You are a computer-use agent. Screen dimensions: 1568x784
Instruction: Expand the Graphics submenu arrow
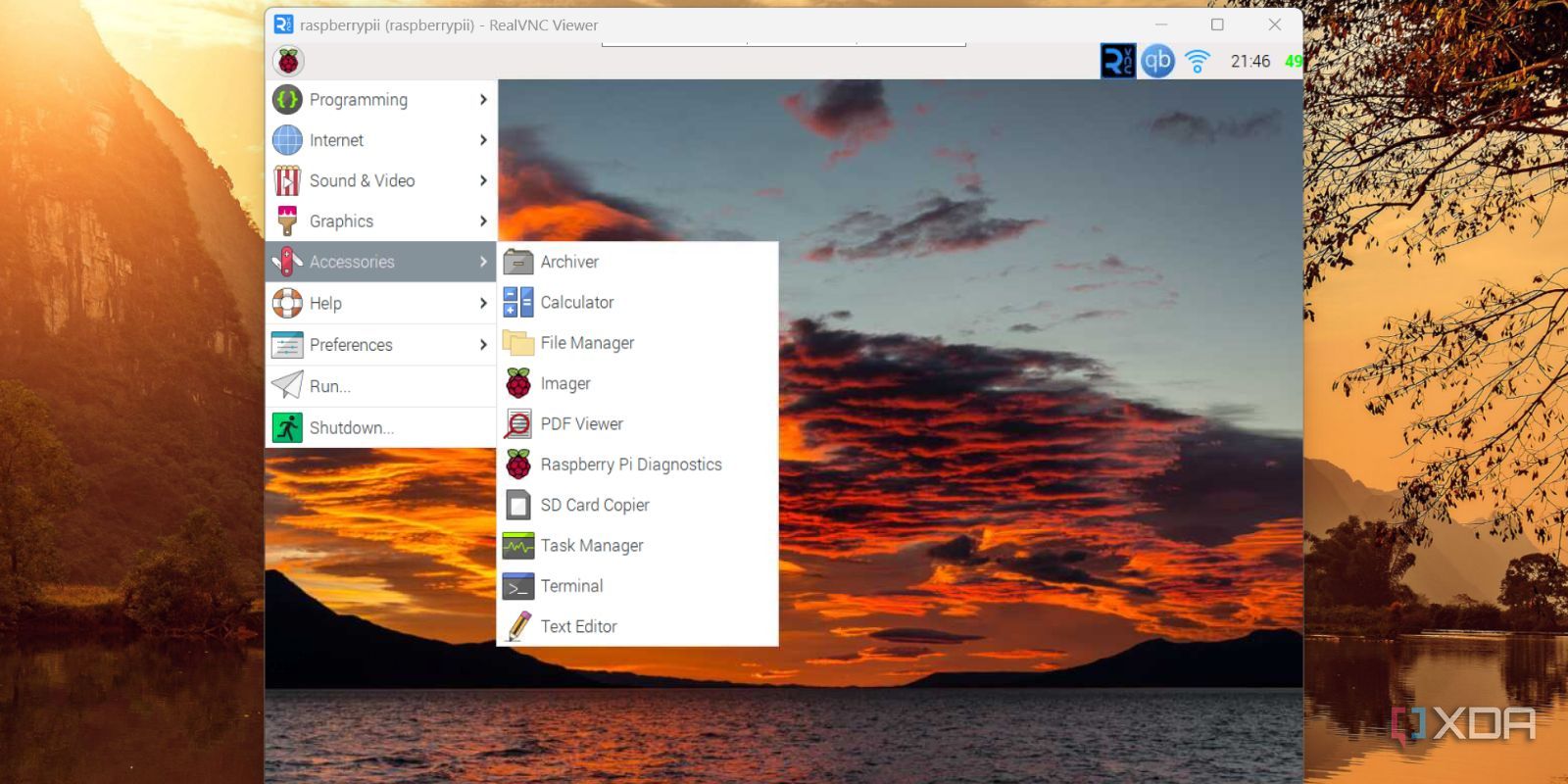point(483,221)
